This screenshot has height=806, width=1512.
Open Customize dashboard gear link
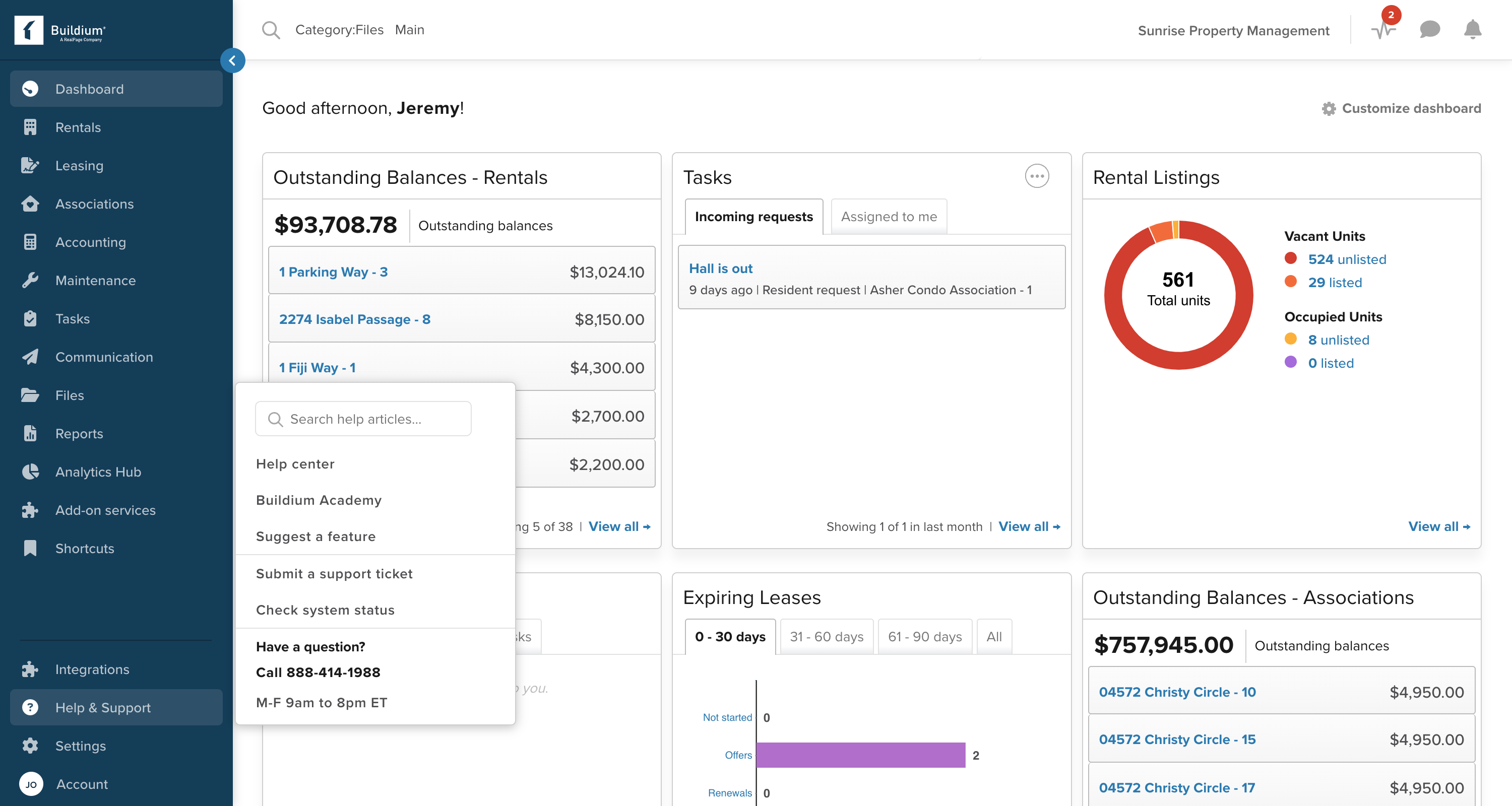1401,108
